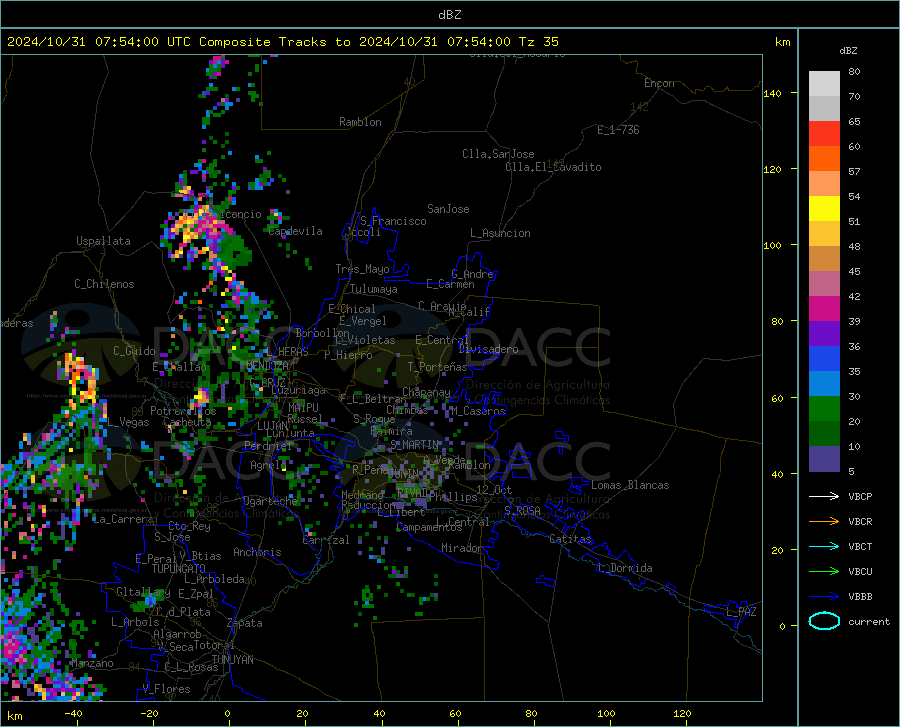Click the 'Anchoris' map label

click(257, 553)
